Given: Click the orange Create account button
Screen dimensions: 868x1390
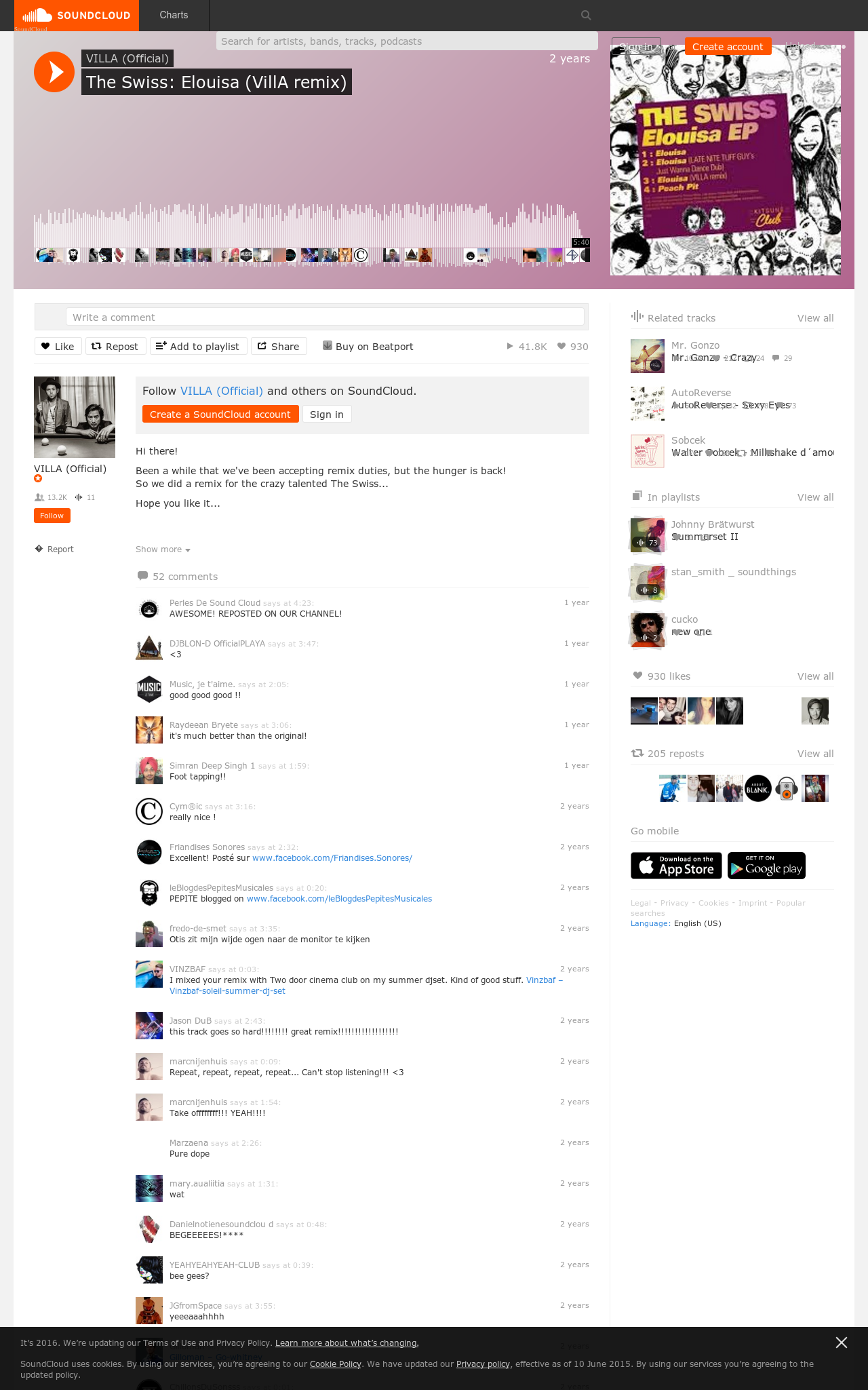Looking at the screenshot, I should (728, 47).
